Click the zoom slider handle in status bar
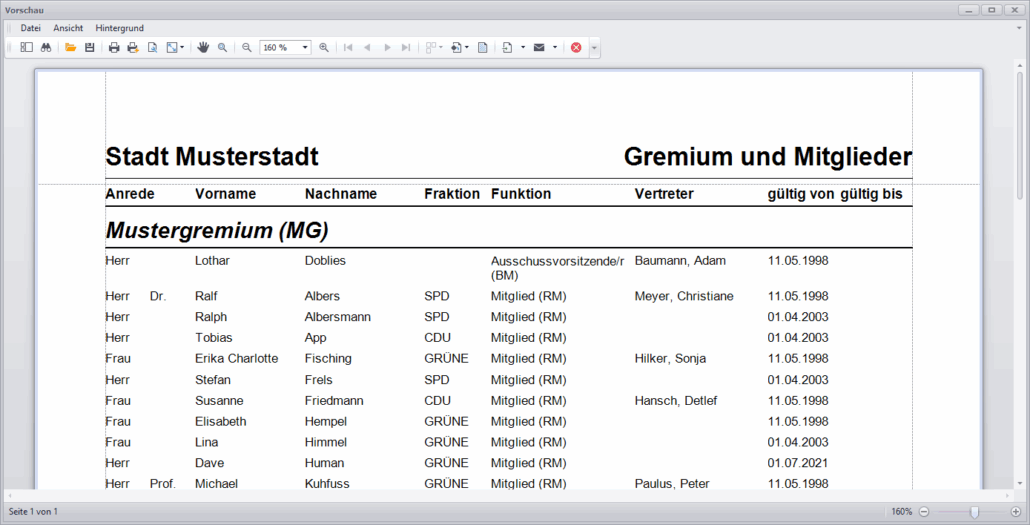Image resolution: width=1030 pixels, height=525 pixels. pyautogui.click(x=974, y=512)
